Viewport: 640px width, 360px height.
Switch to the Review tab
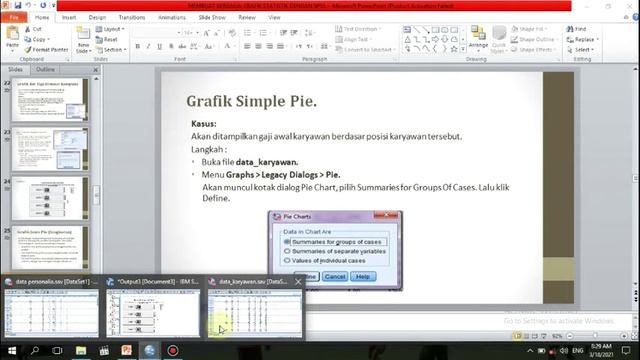tap(247, 18)
